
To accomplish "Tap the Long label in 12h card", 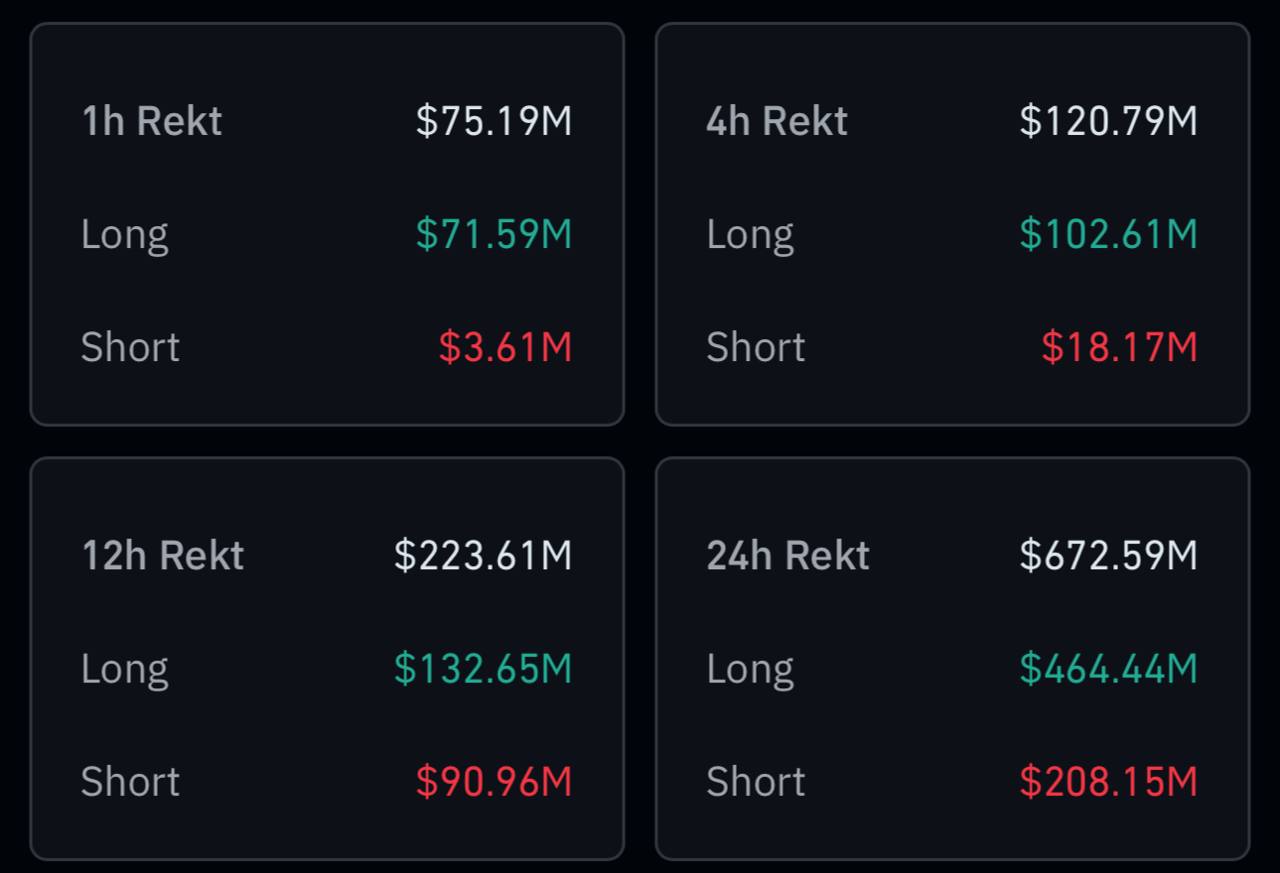I will (x=124, y=668).
